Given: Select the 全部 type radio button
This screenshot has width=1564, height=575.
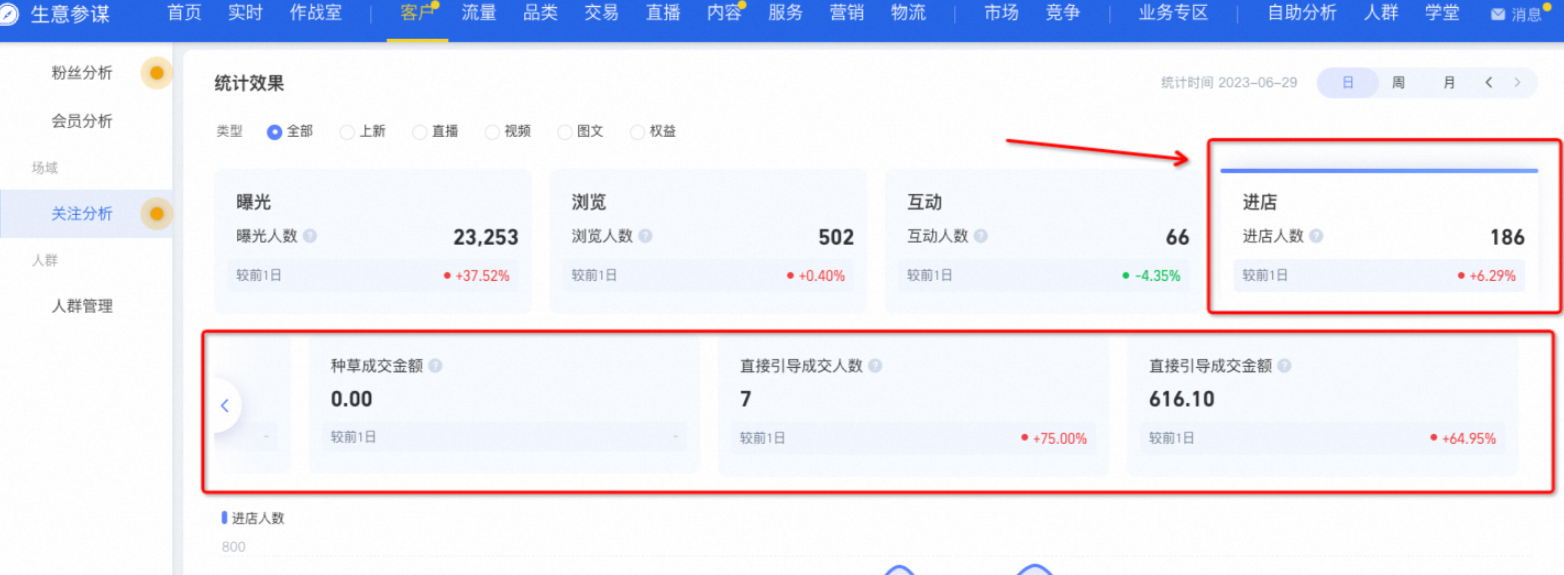Looking at the screenshot, I should click(x=274, y=132).
